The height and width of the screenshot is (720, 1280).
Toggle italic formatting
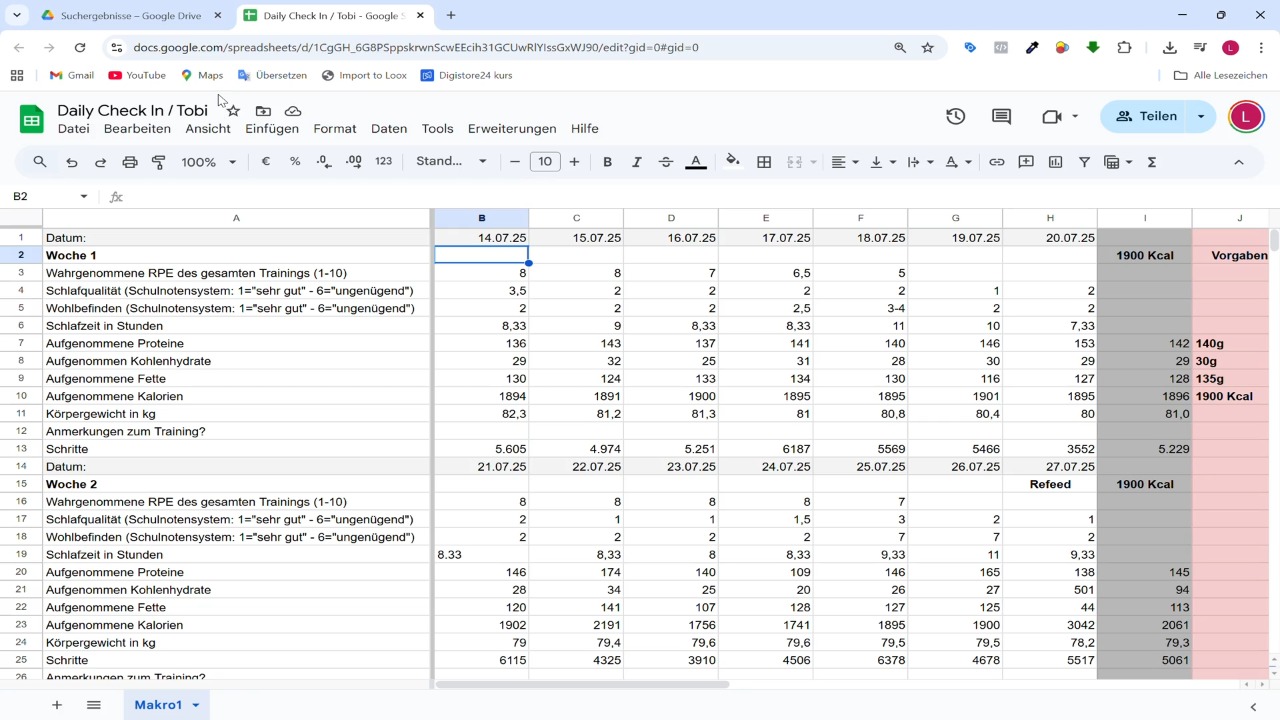[x=636, y=162]
